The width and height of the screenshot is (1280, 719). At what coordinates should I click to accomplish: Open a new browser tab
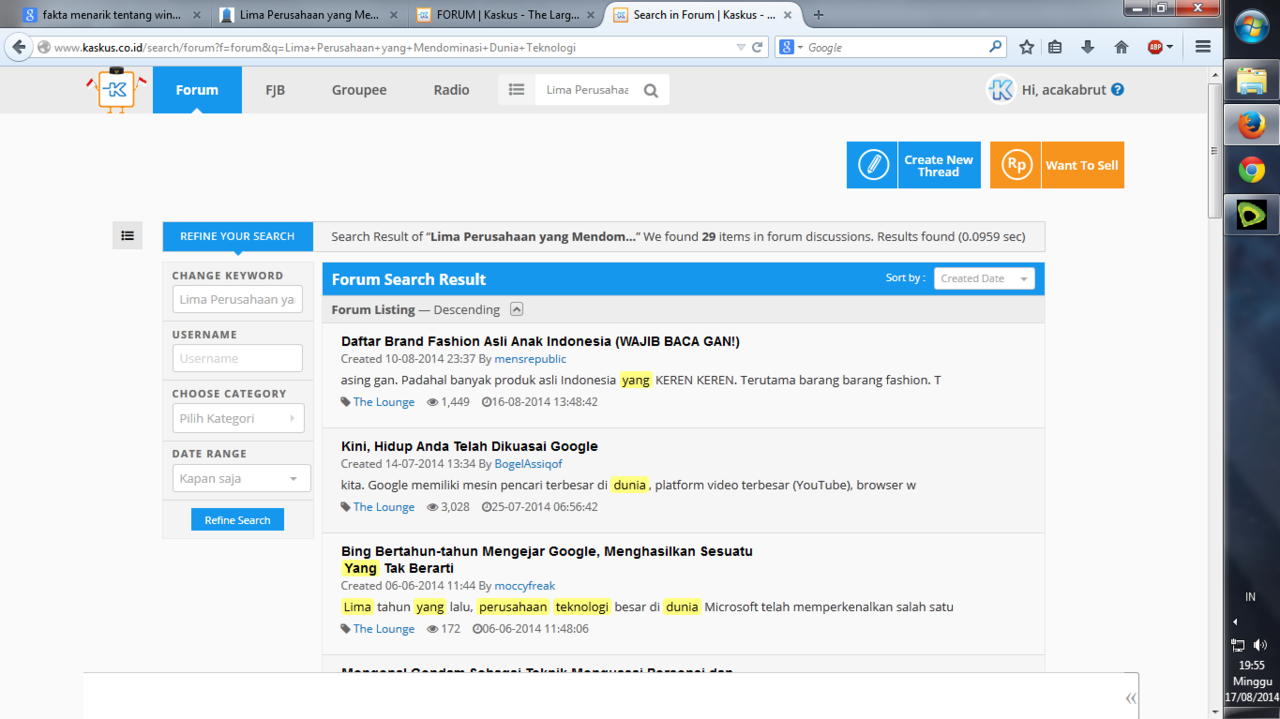819,15
